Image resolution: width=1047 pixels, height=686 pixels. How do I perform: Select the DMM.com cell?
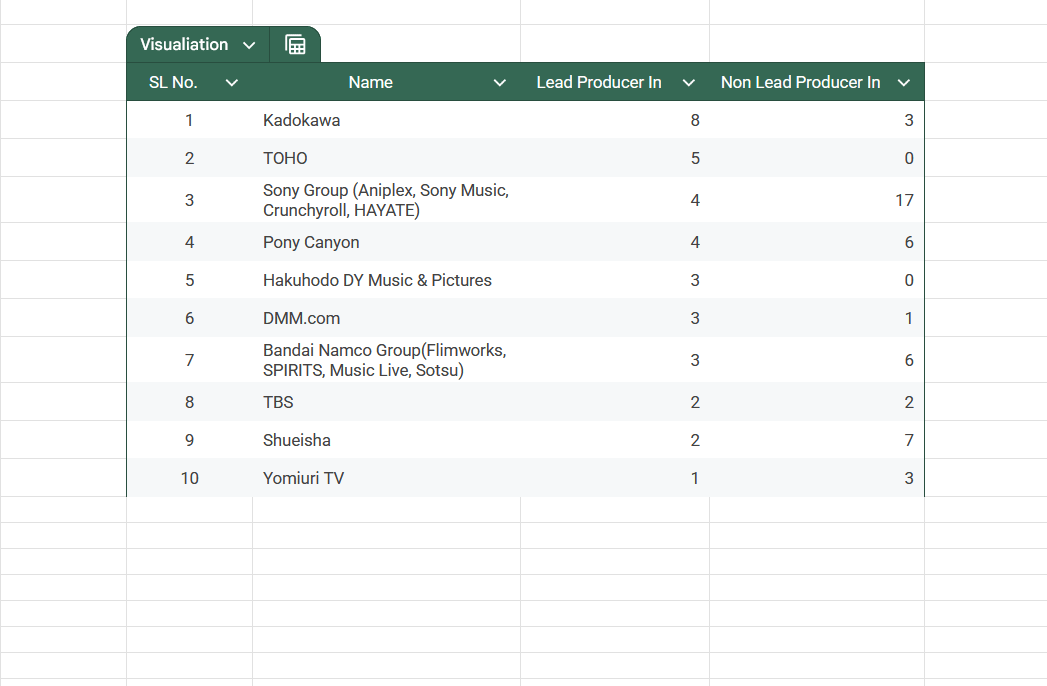click(x=387, y=318)
